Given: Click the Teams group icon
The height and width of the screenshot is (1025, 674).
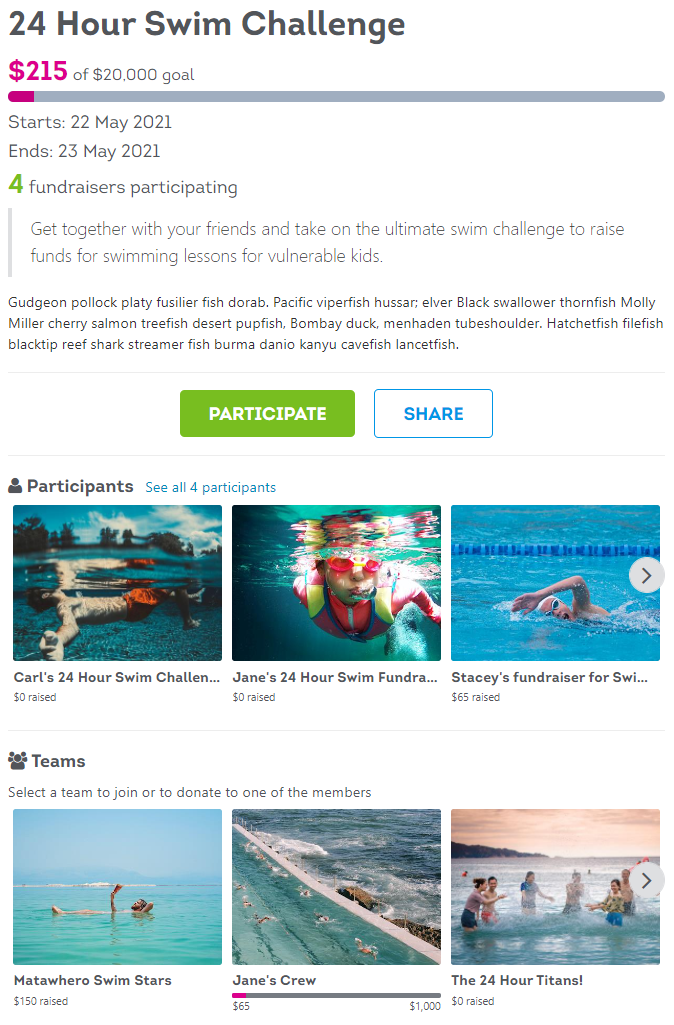Looking at the screenshot, I should (18, 761).
